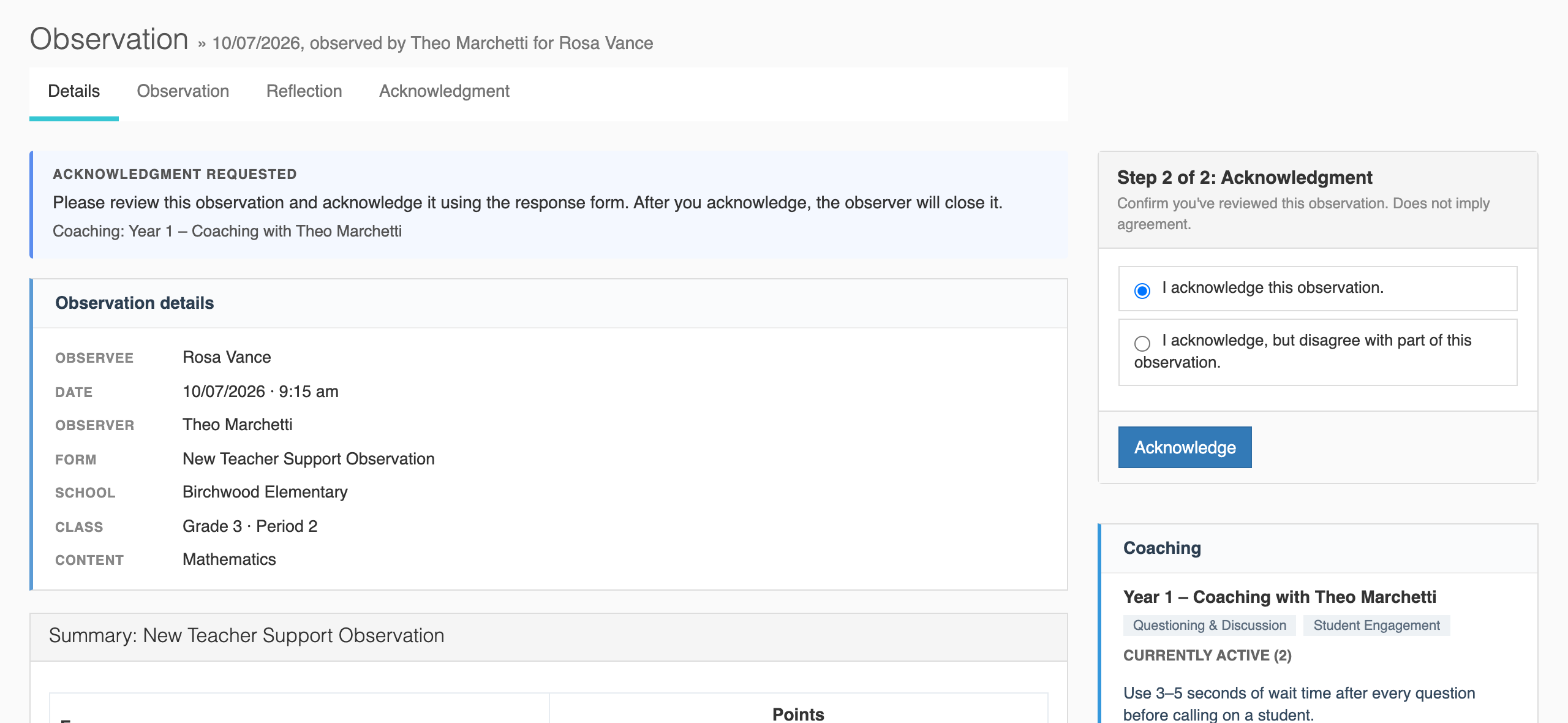Click the Student Engagement tag
1568x723 pixels.
click(x=1376, y=626)
